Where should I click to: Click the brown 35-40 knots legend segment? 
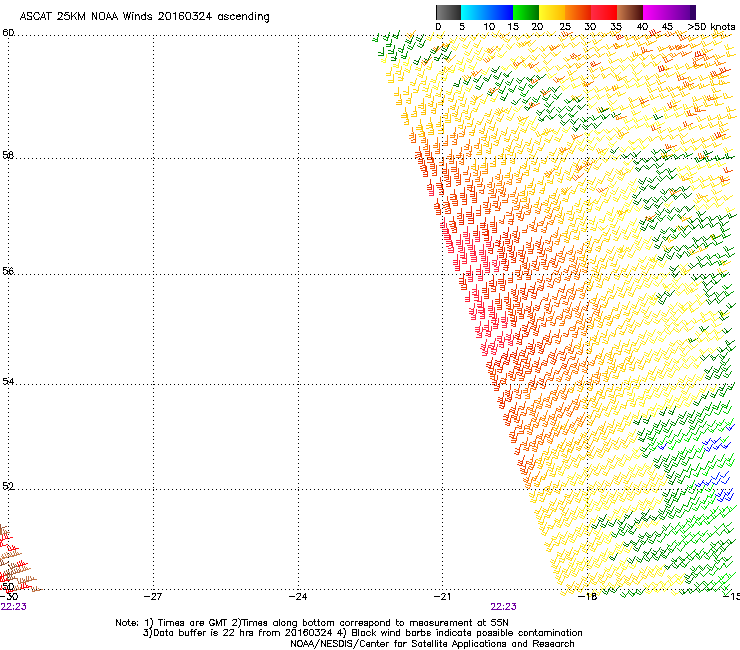[x=630, y=12]
